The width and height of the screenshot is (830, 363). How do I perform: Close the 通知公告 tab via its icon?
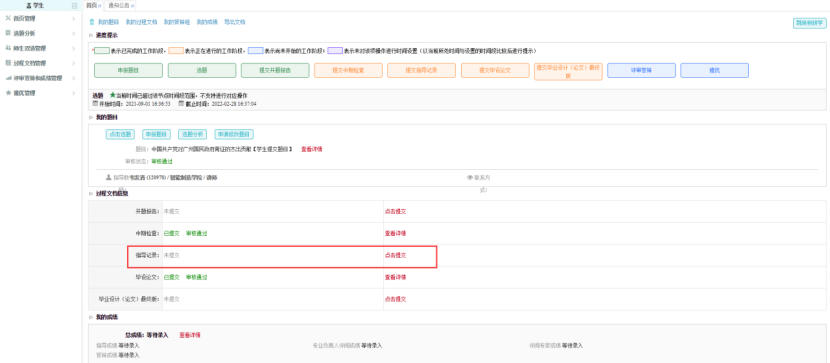click(132, 5)
